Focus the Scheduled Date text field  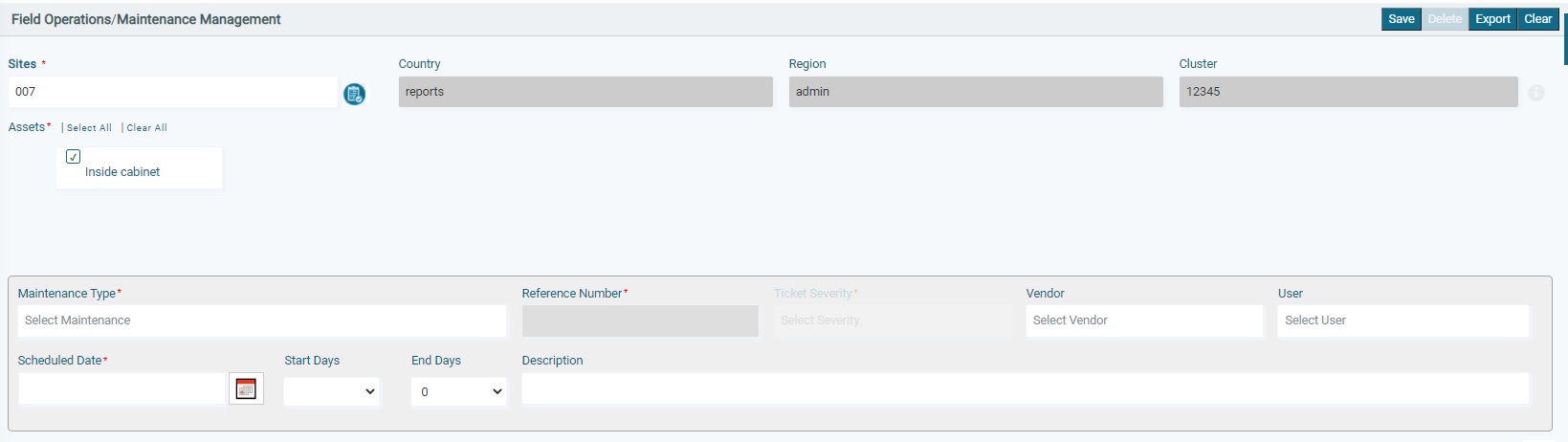coord(121,388)
